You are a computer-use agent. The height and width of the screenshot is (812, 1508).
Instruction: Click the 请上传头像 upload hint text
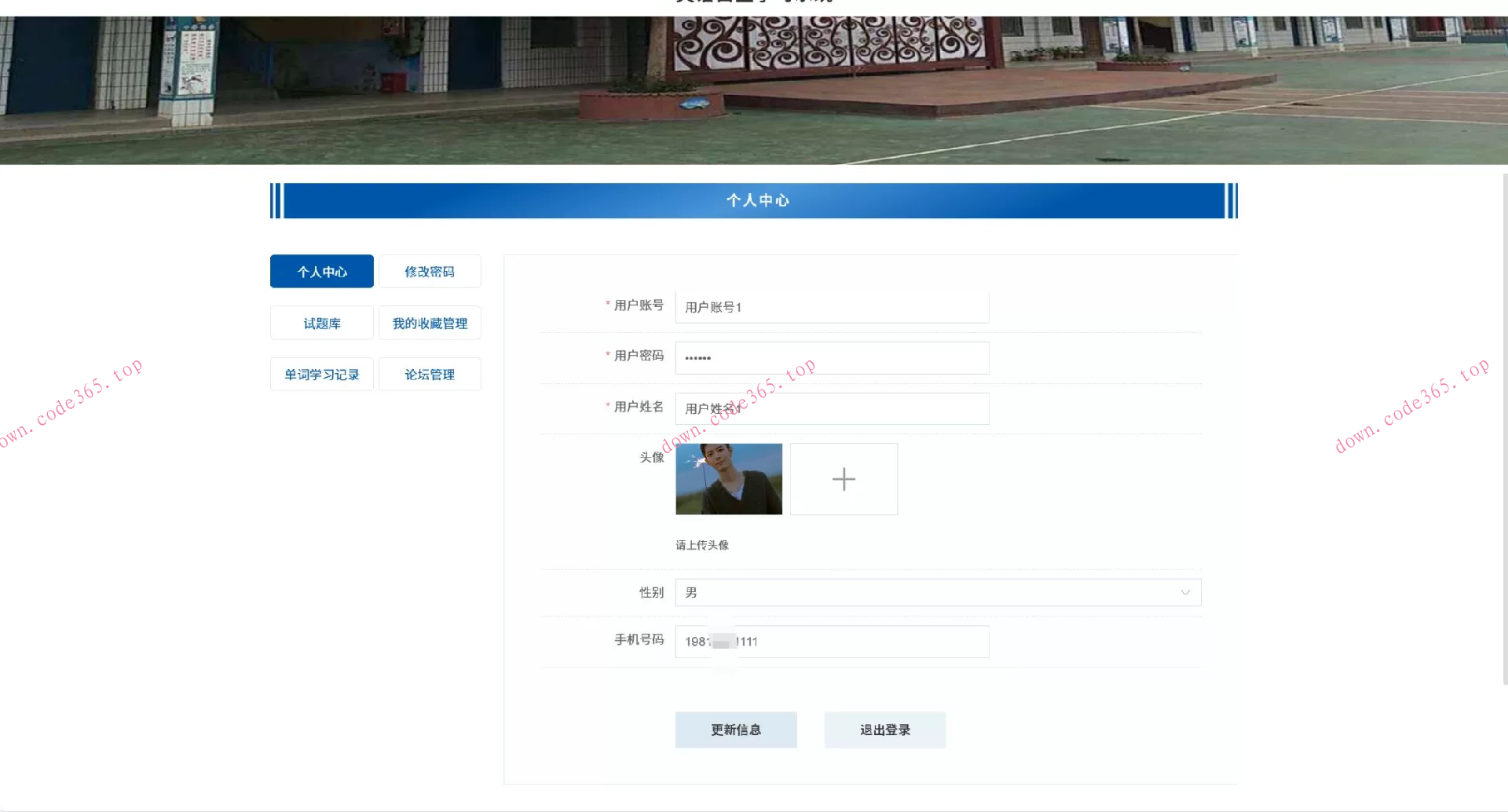coord(701,544)
